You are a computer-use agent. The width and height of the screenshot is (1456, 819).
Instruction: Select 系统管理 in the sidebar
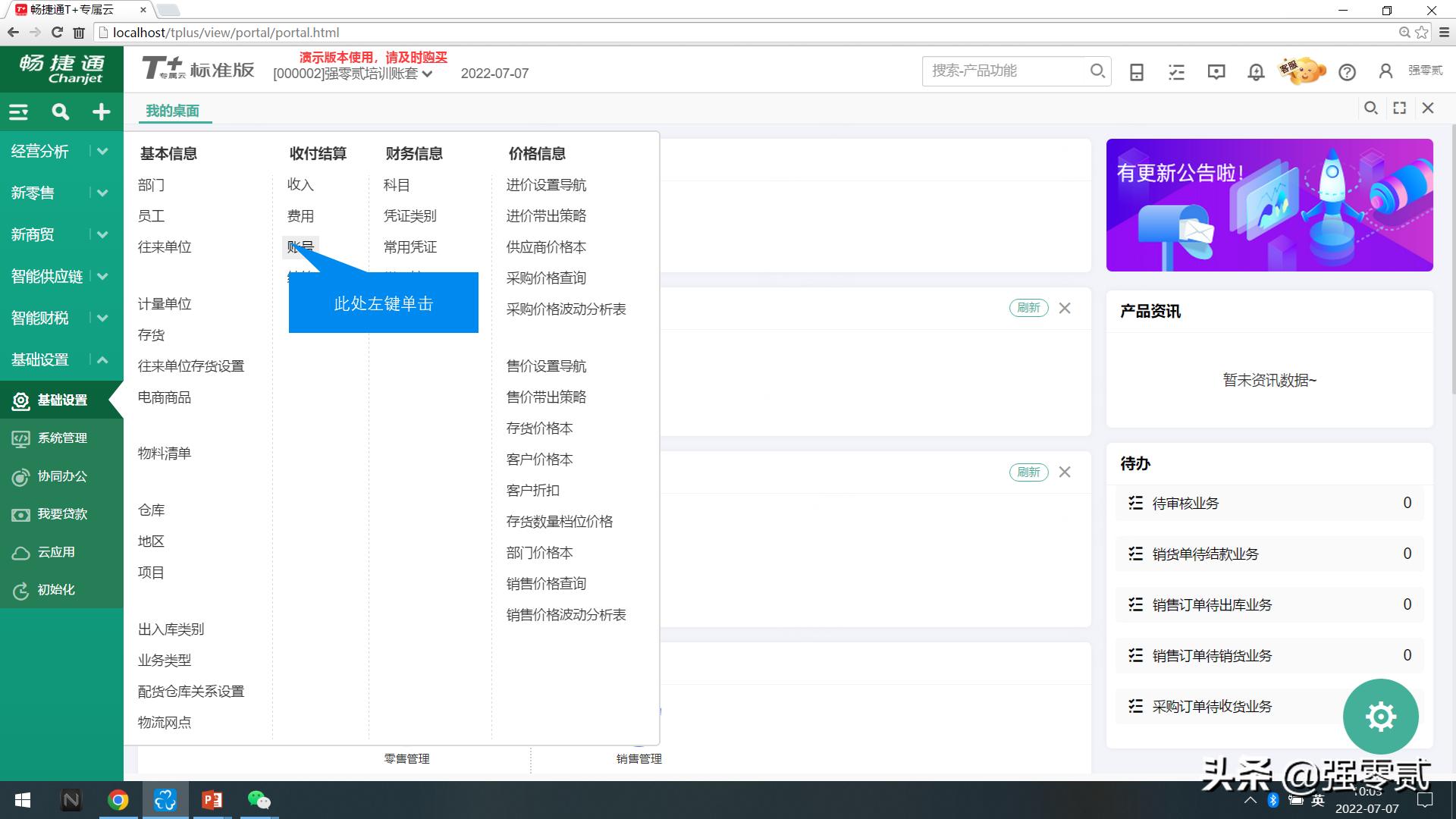point(62,438)
